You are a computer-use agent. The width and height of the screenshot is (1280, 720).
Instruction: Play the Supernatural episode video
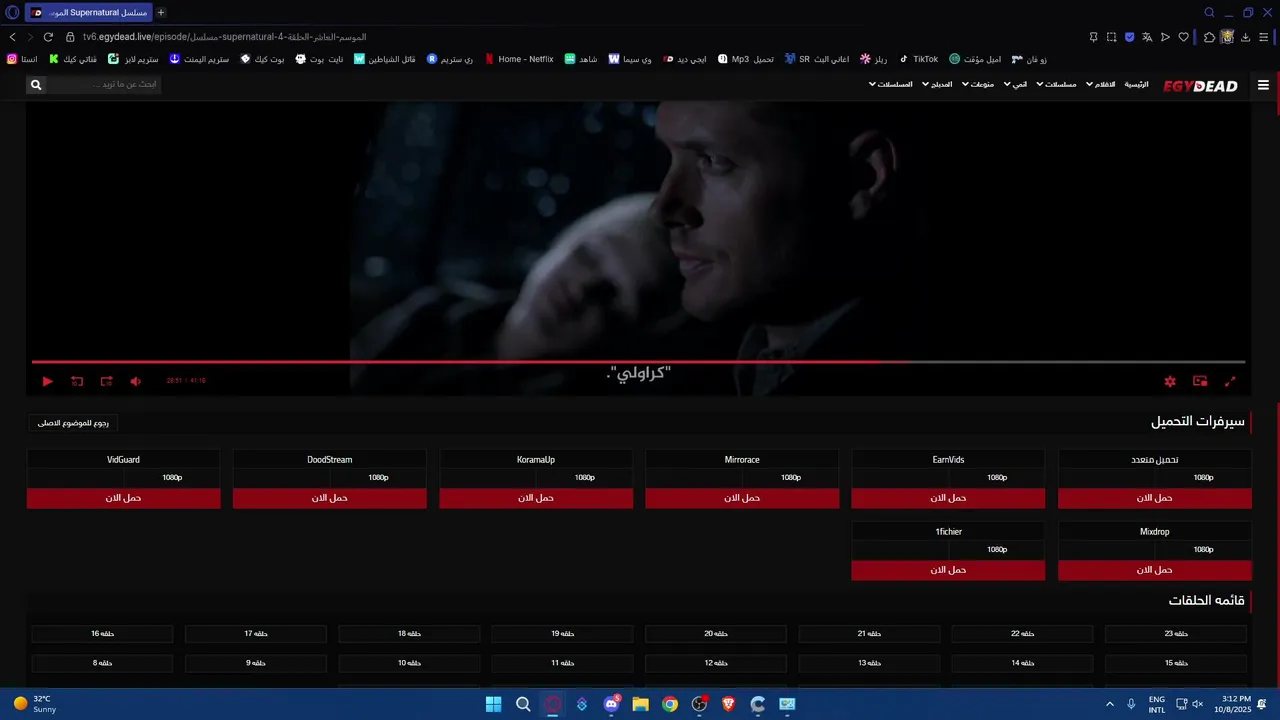coord(47,381)
